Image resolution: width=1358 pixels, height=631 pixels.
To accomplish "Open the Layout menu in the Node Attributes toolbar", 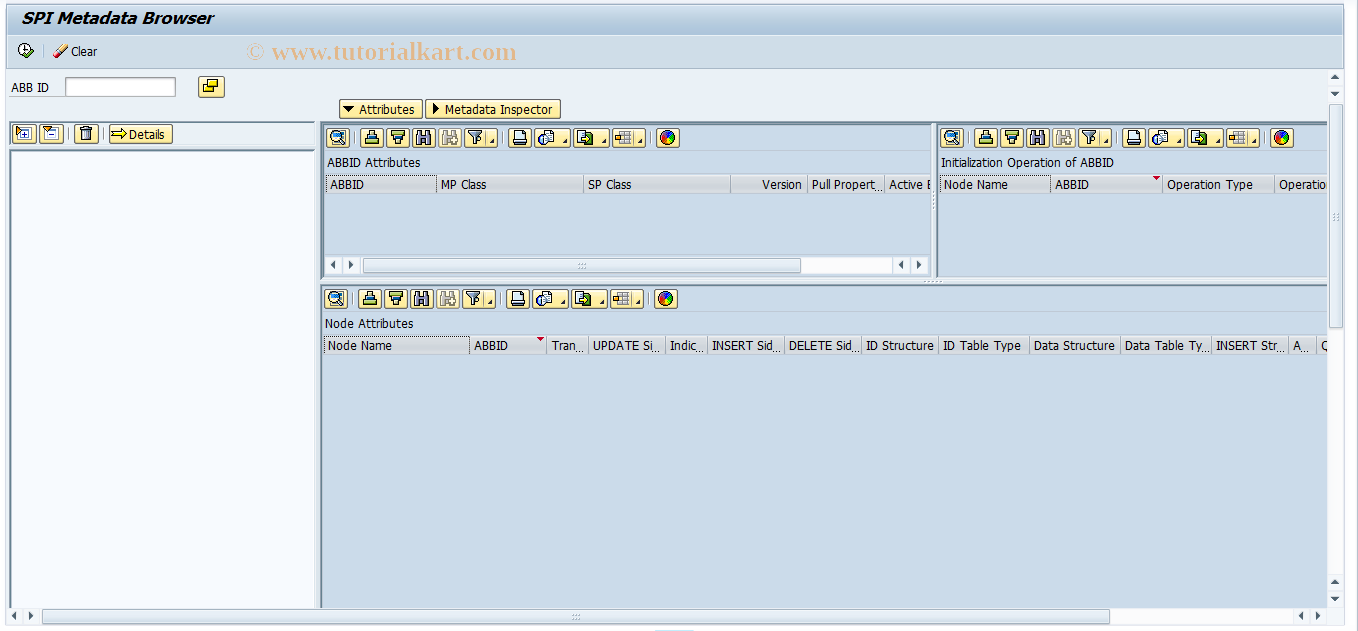I will (x=625, y=299).
